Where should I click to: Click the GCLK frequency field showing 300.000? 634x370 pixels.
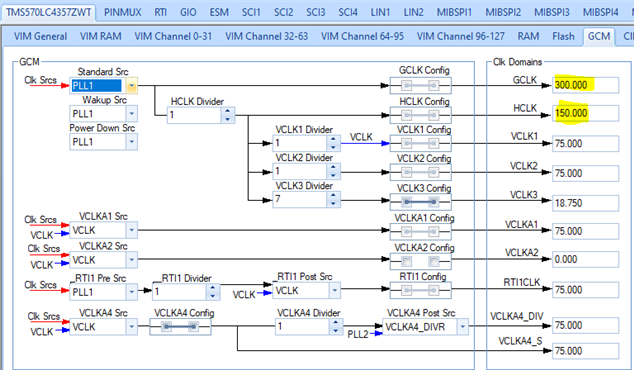point(585,85)
